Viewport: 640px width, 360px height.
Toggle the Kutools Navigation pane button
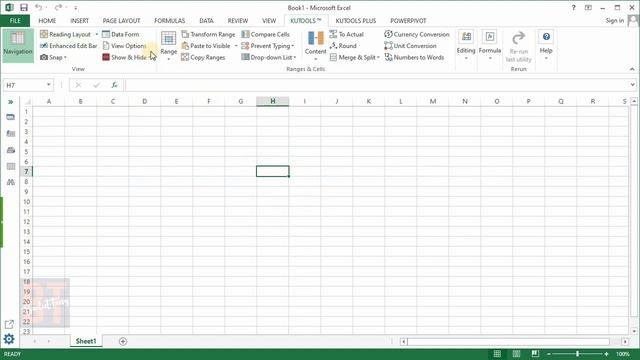18,45
